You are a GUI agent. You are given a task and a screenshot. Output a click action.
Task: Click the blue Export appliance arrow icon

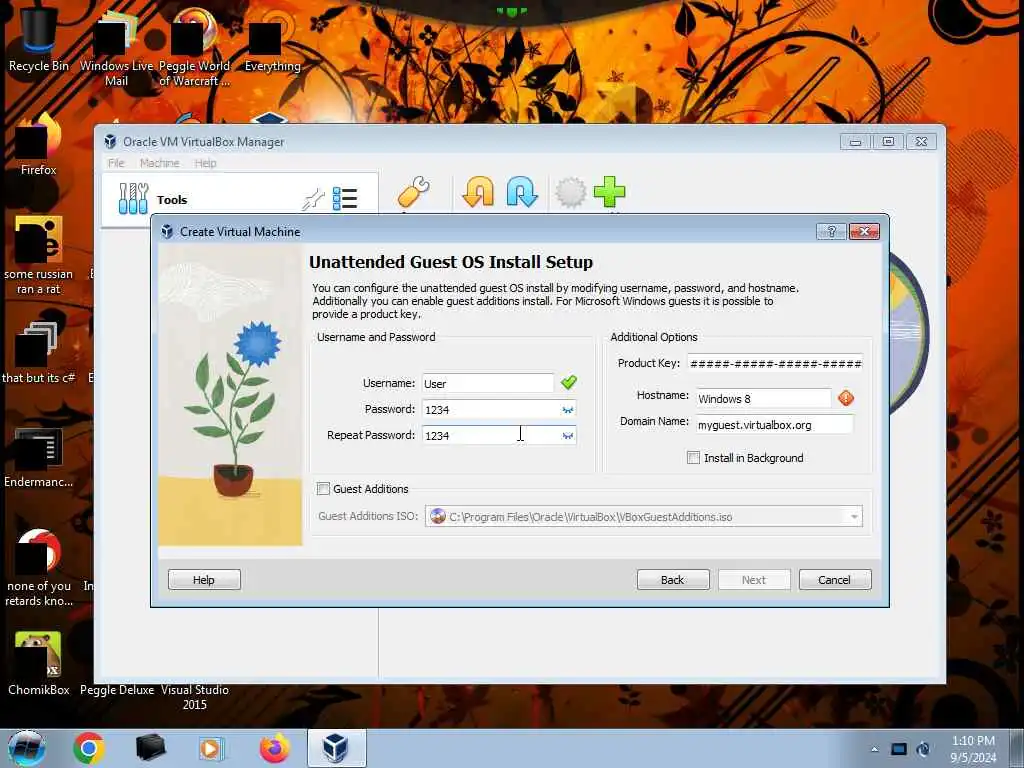522,193
